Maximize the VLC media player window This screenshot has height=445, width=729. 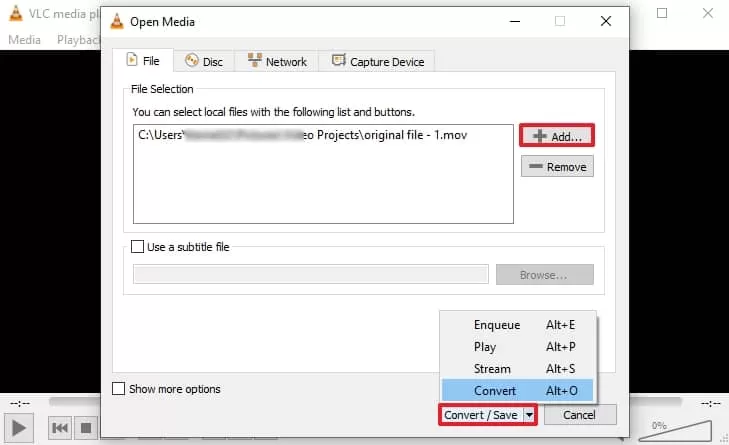coord(662,13)
